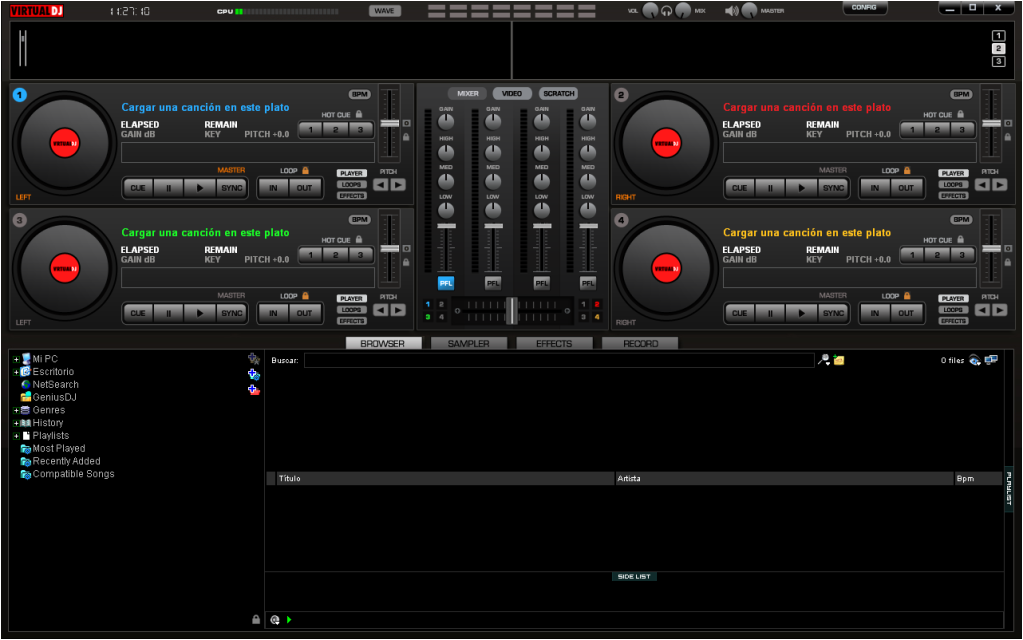The height and width of the screenshot is (640, 1023).
Task: Open the Most Played folder
Action: (53, 448)
